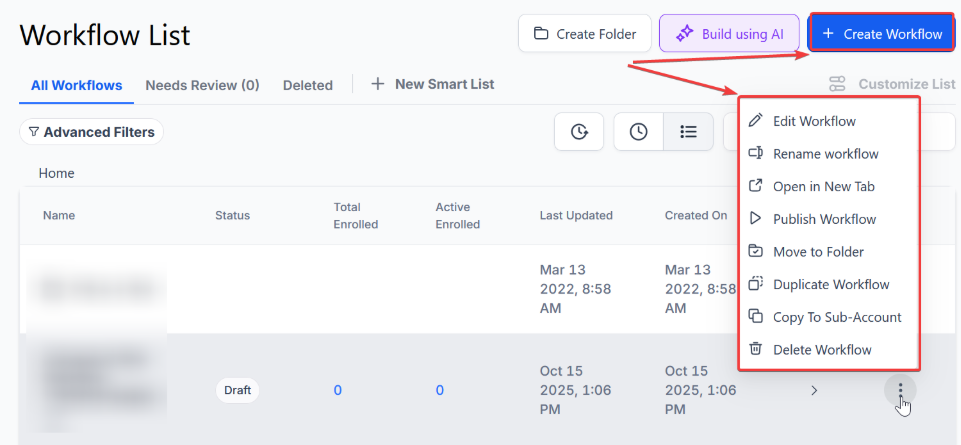This screenshot has height=445, width=961.
Task: Click Copy To Sub-Account option
Action: coord(837,317)
